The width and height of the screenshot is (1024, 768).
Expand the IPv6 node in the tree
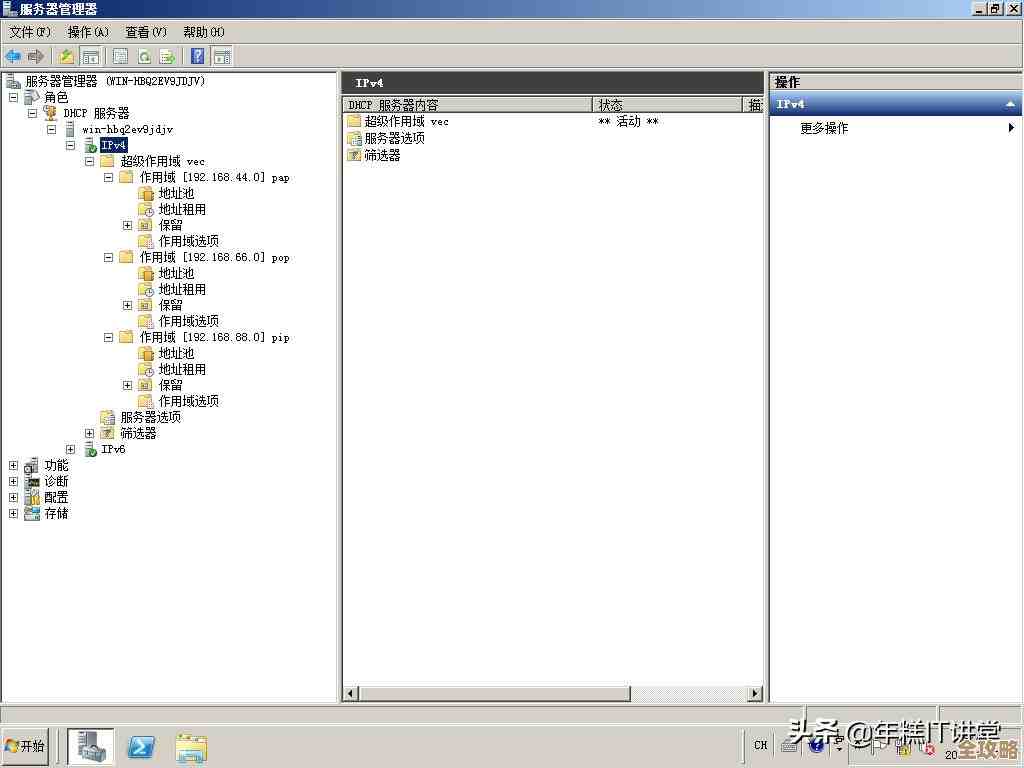pos(71,449)
